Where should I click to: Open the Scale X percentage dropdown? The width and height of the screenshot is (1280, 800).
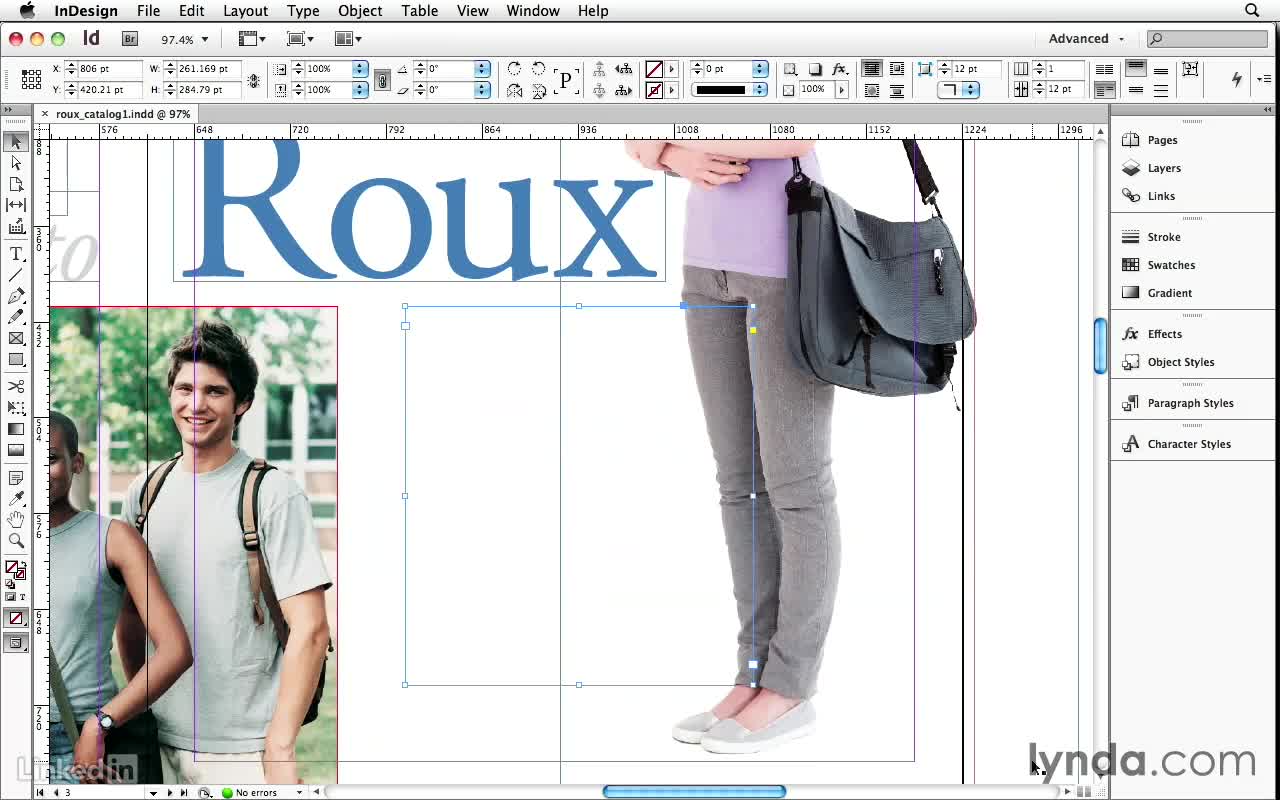(x=360, y=69)
